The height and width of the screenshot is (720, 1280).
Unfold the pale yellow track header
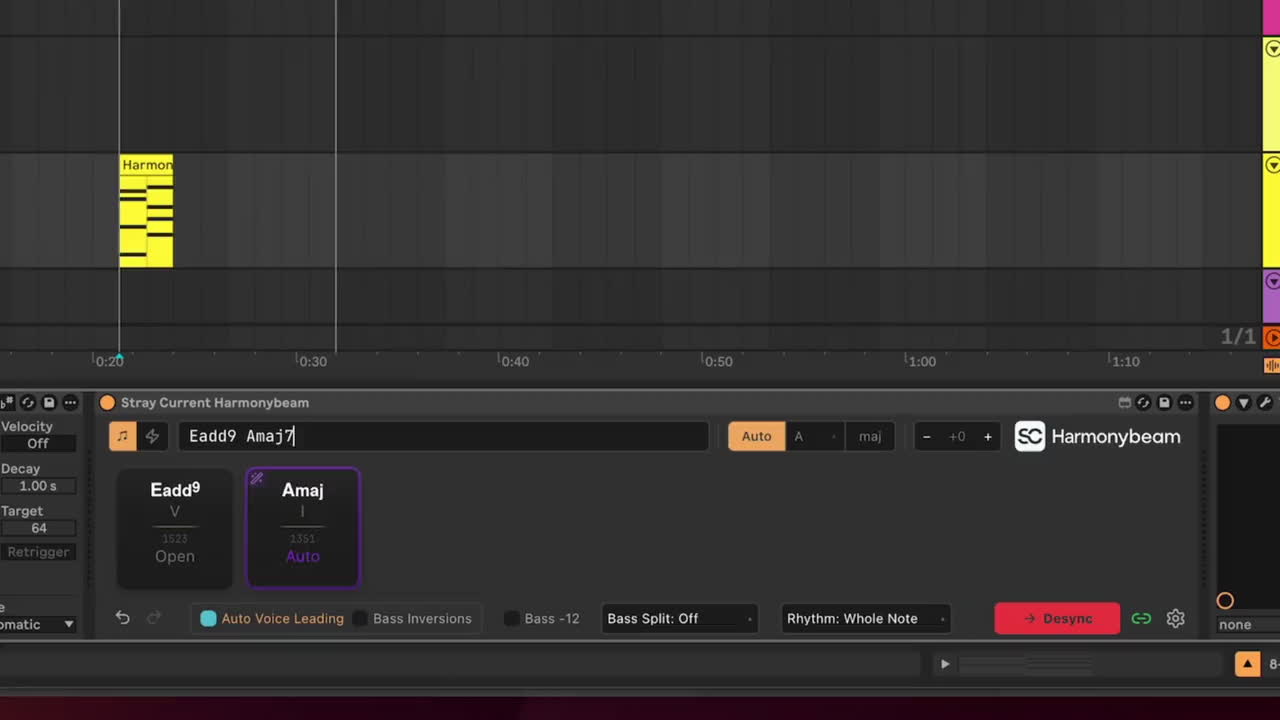(x=1272, y=49)
